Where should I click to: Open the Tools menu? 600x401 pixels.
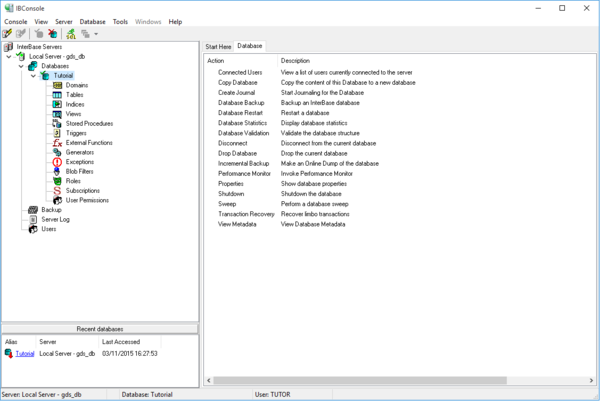click(120, 22)
